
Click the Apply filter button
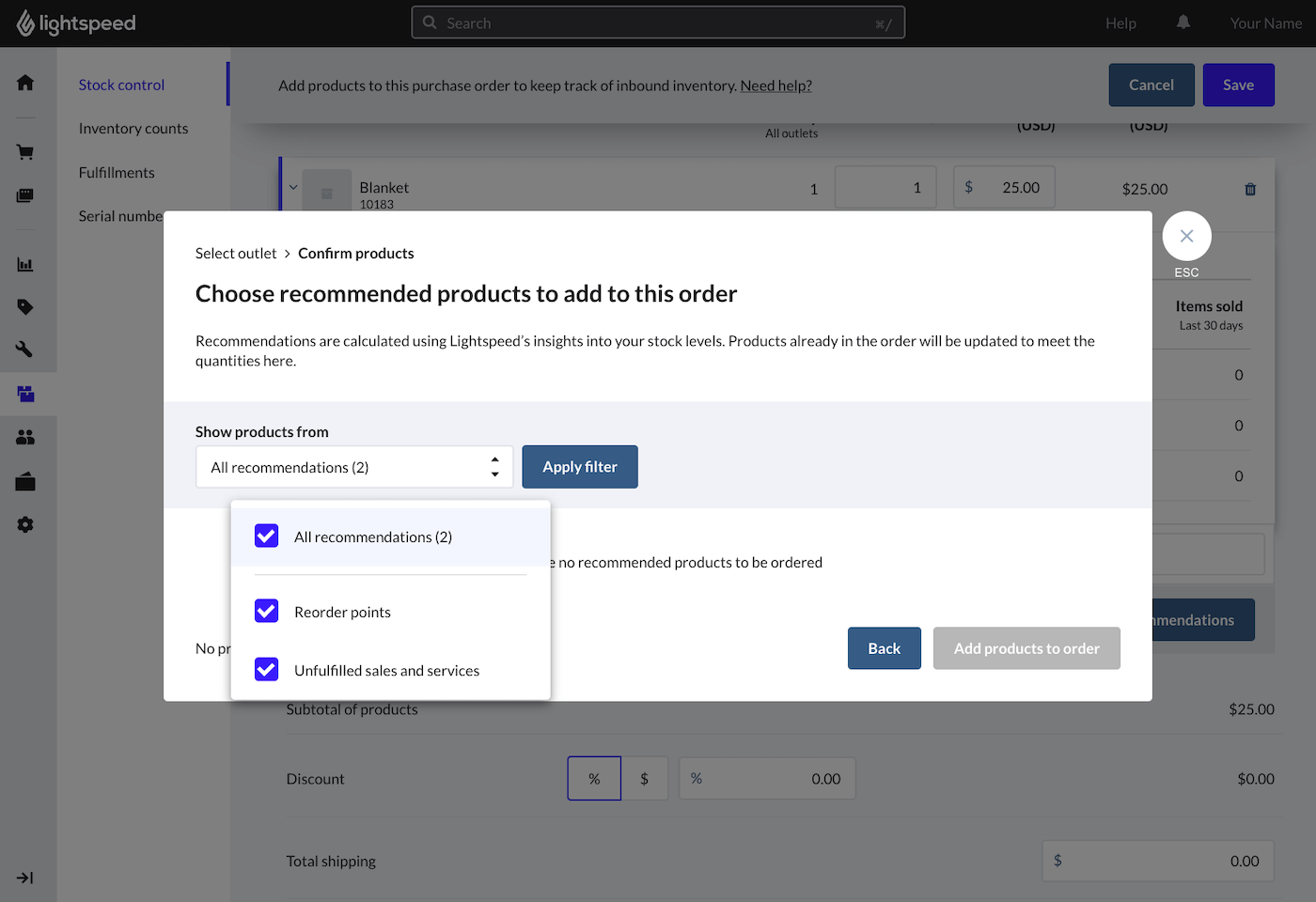tap(580, 467)
